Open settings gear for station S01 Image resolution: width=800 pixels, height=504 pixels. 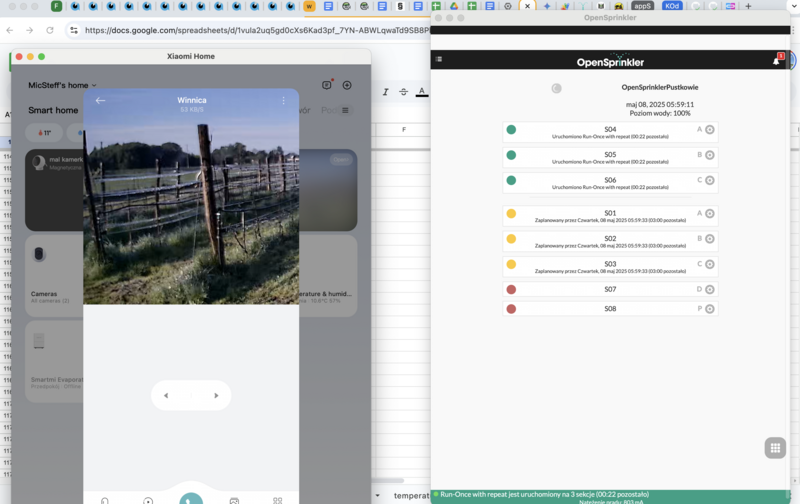pyautogui.click(x=710, y=214)
